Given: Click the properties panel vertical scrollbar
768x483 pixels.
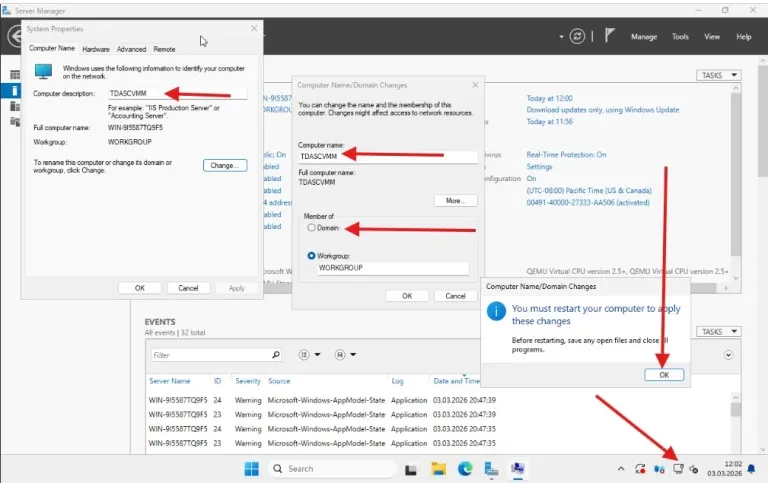Looking at the screenshot, I should pyautogui.click(x=736, y=173).
